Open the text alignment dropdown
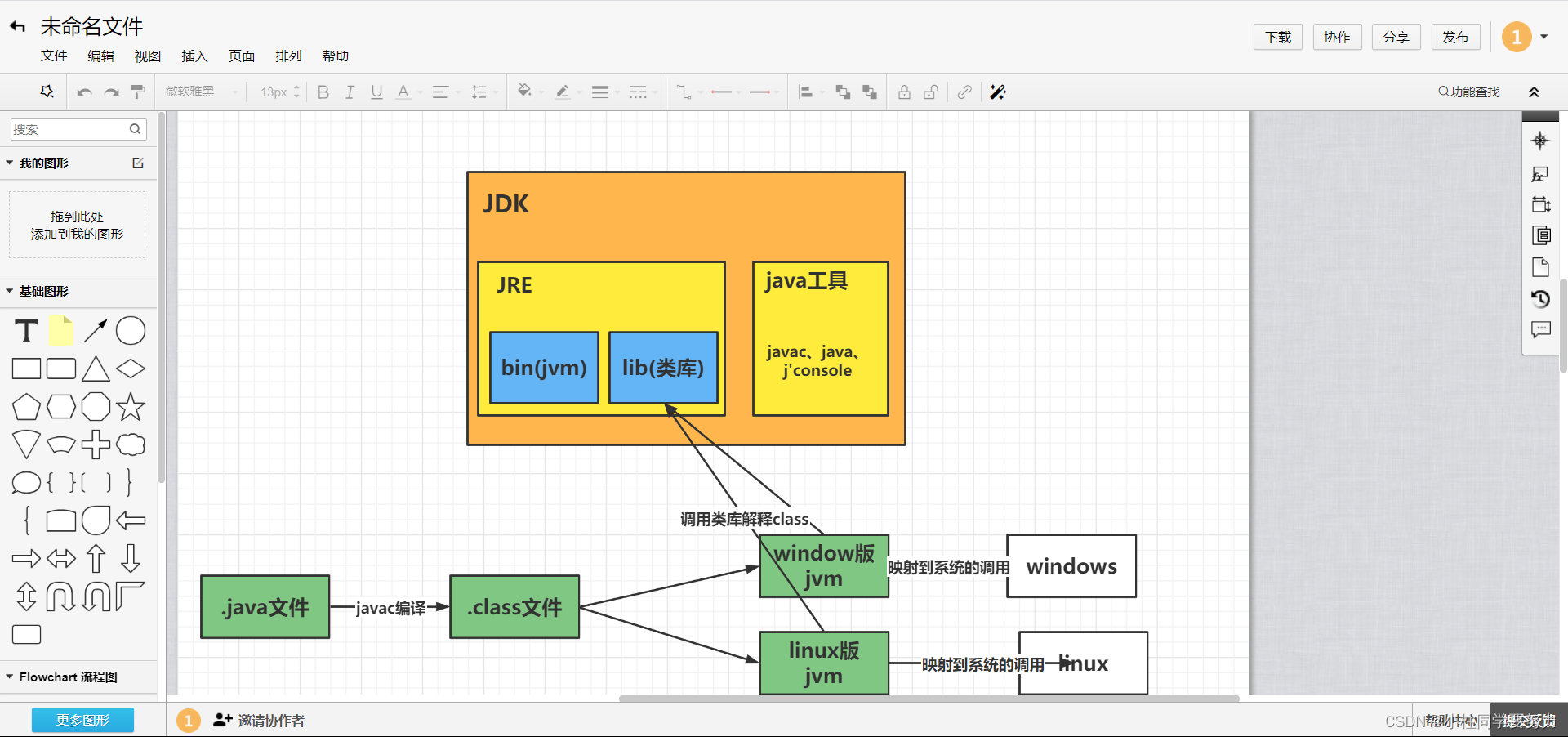1568x737 pixels. point(445,92)
